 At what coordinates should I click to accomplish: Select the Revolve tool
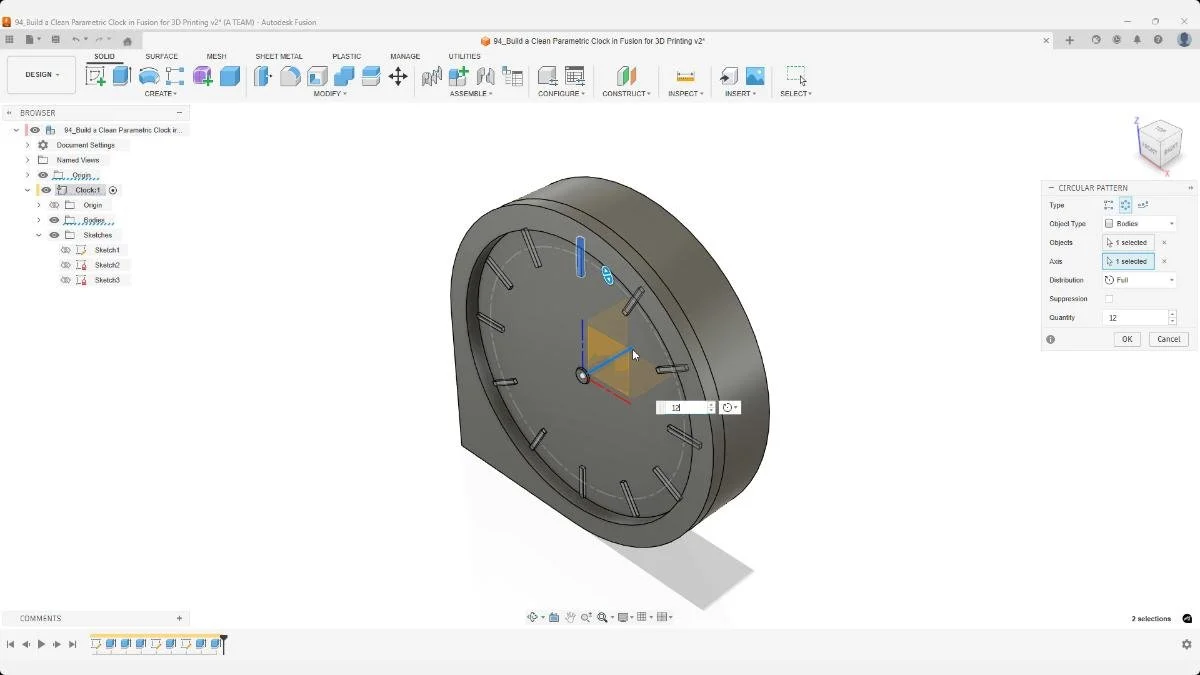(x=149, y=76)
